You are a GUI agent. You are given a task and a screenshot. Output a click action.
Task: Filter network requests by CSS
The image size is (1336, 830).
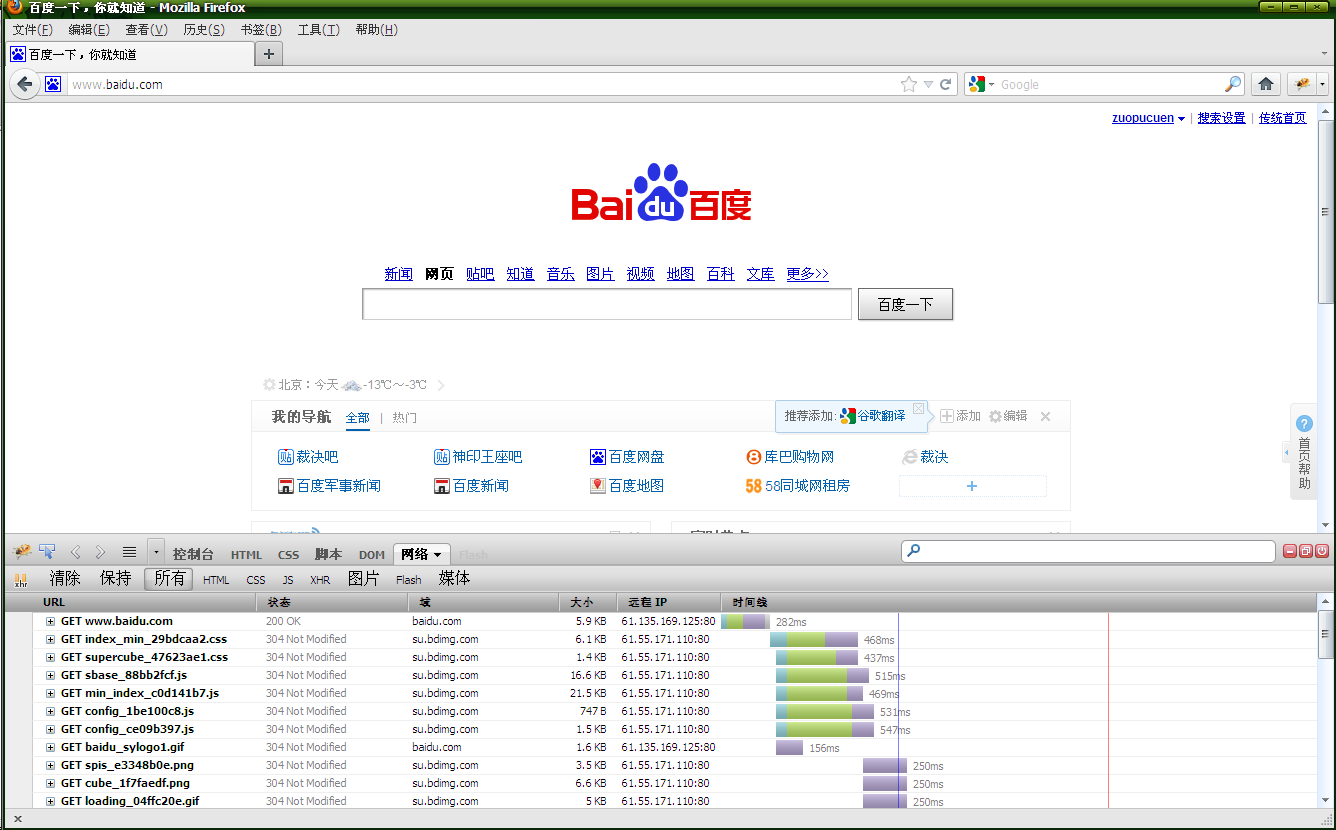[256, 579]
